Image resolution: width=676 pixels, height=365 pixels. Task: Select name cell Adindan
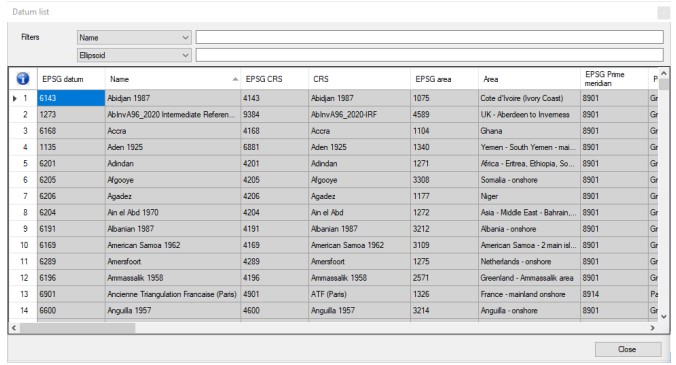[x=173, y=164]
